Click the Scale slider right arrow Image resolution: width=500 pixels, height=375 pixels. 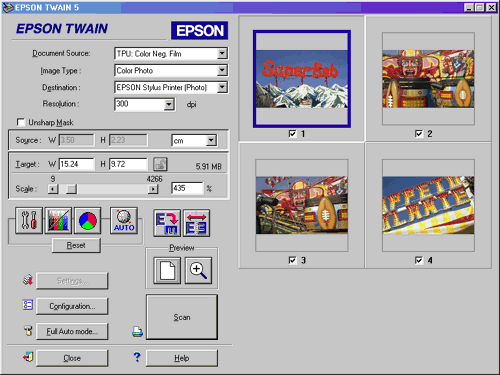(x=153, y=189)
